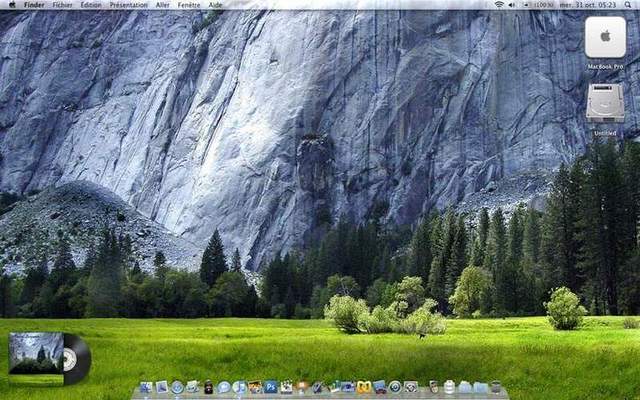Click the album art vinyl widget
The width and height of the screenshot is (640, 400).
tap(49, 358)
